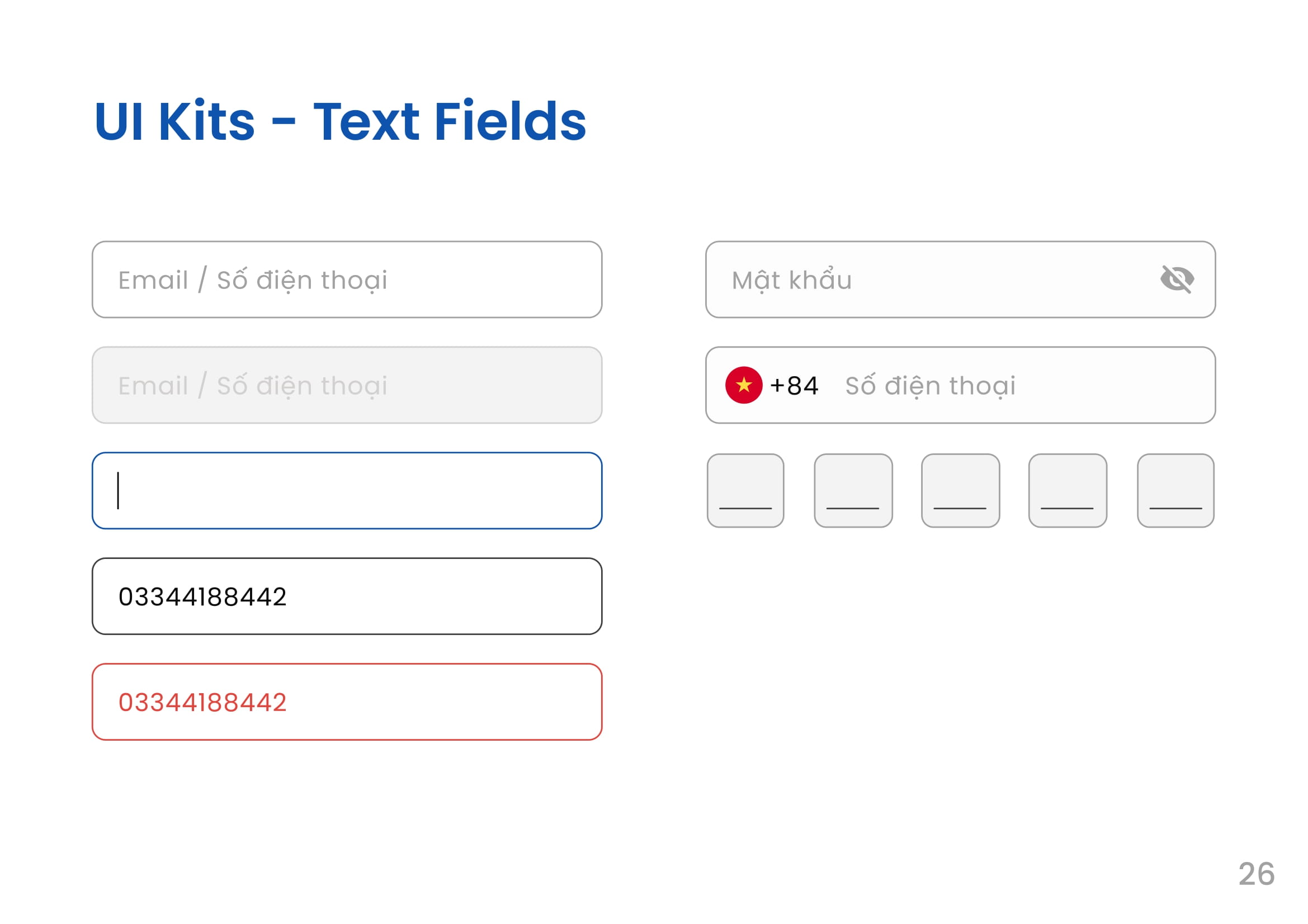The height and width of the screenshot is (924, 1308).
Task: Click the Vietnam flag icon
Action: click(x=743, y=386)
